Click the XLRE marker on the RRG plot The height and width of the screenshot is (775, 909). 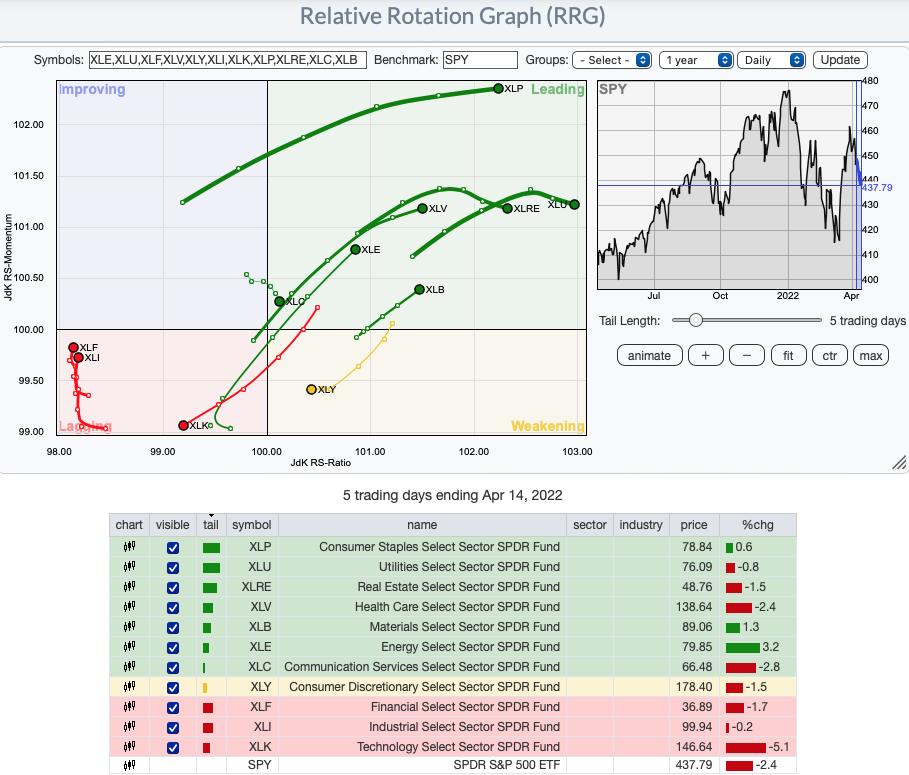pos(507,208)
